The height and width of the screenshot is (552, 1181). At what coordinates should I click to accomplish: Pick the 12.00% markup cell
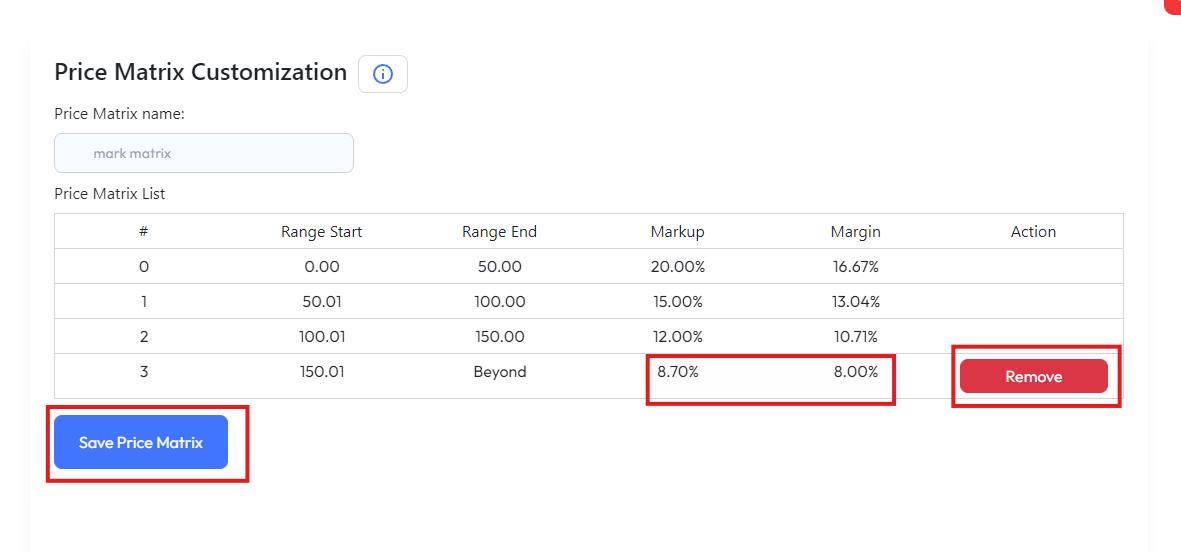click(677, 337)
